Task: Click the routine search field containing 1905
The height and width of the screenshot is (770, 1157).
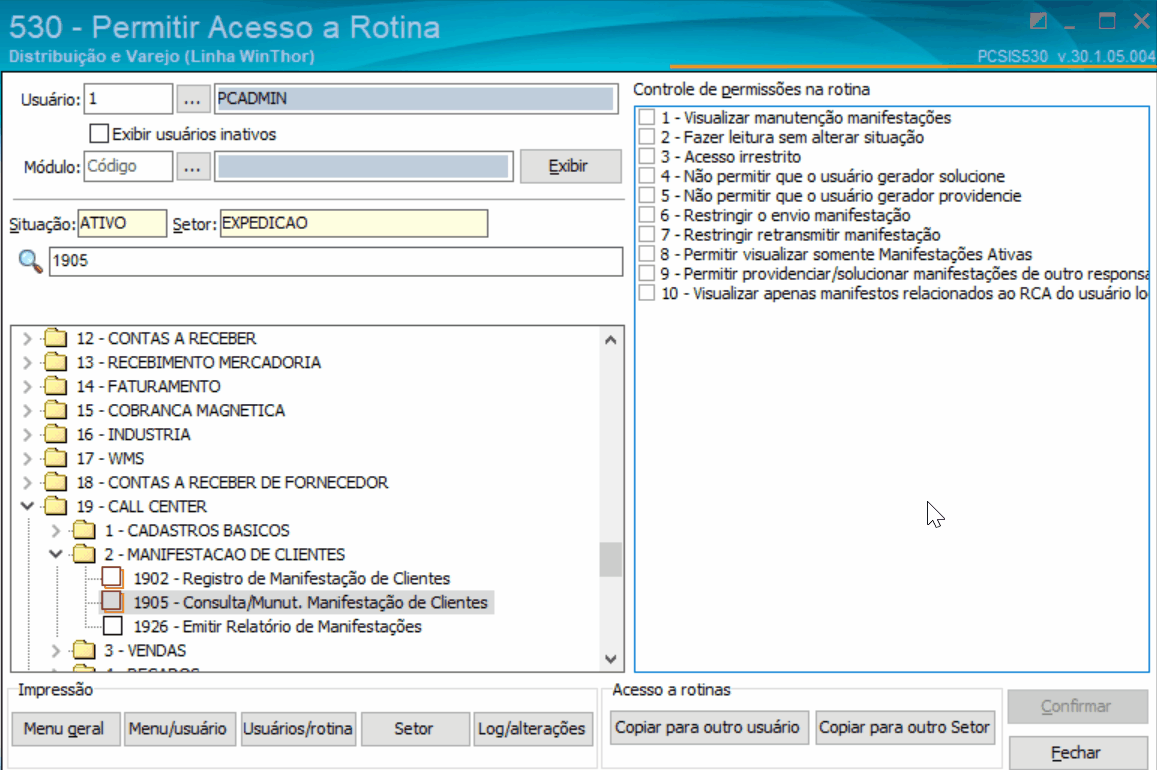Action: pos(336,261)
